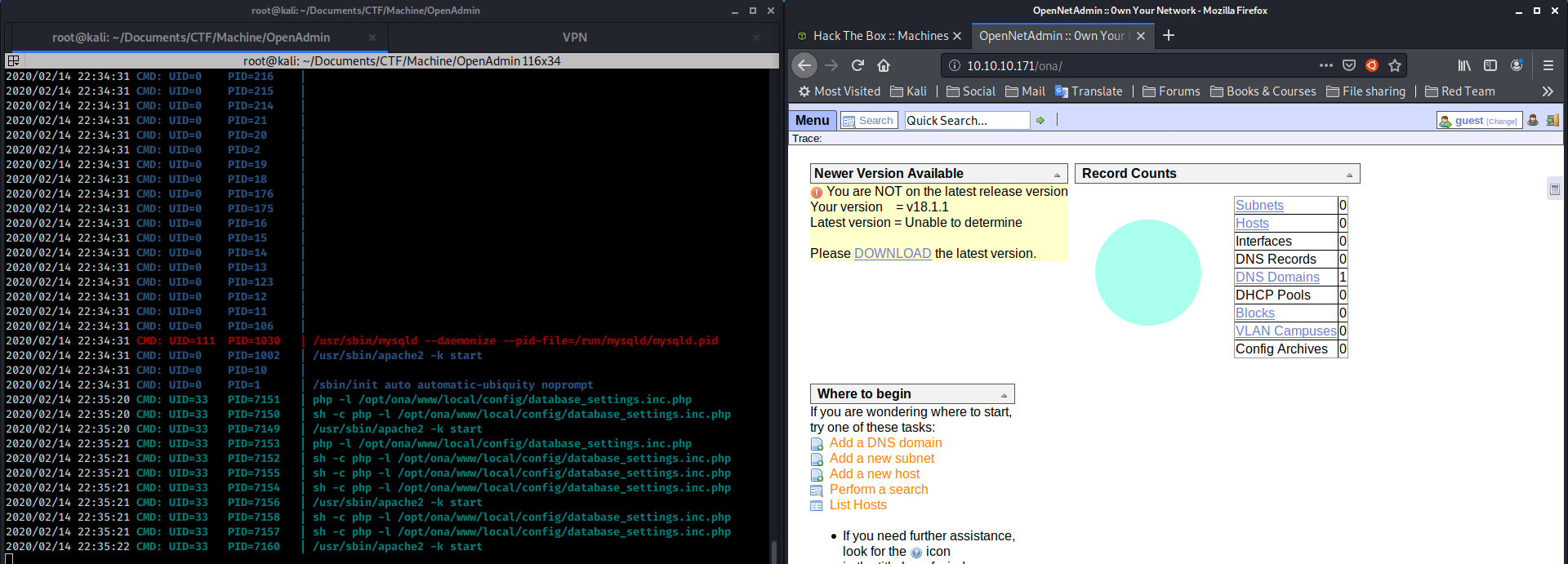The height and width of the screenshot is (564, 1568).
Task: Collapse the Where to begin panel
Action: coord(1004,395)
